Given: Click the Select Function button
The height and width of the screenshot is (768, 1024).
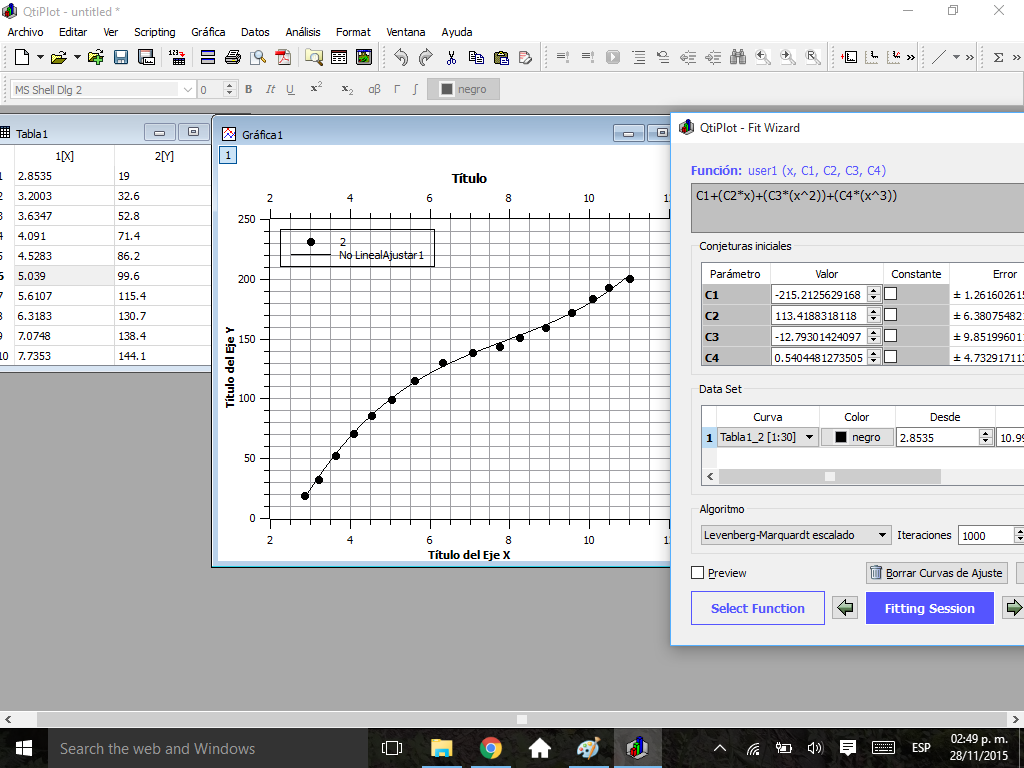Looking at the screenshot, I should tap(758, 608).
